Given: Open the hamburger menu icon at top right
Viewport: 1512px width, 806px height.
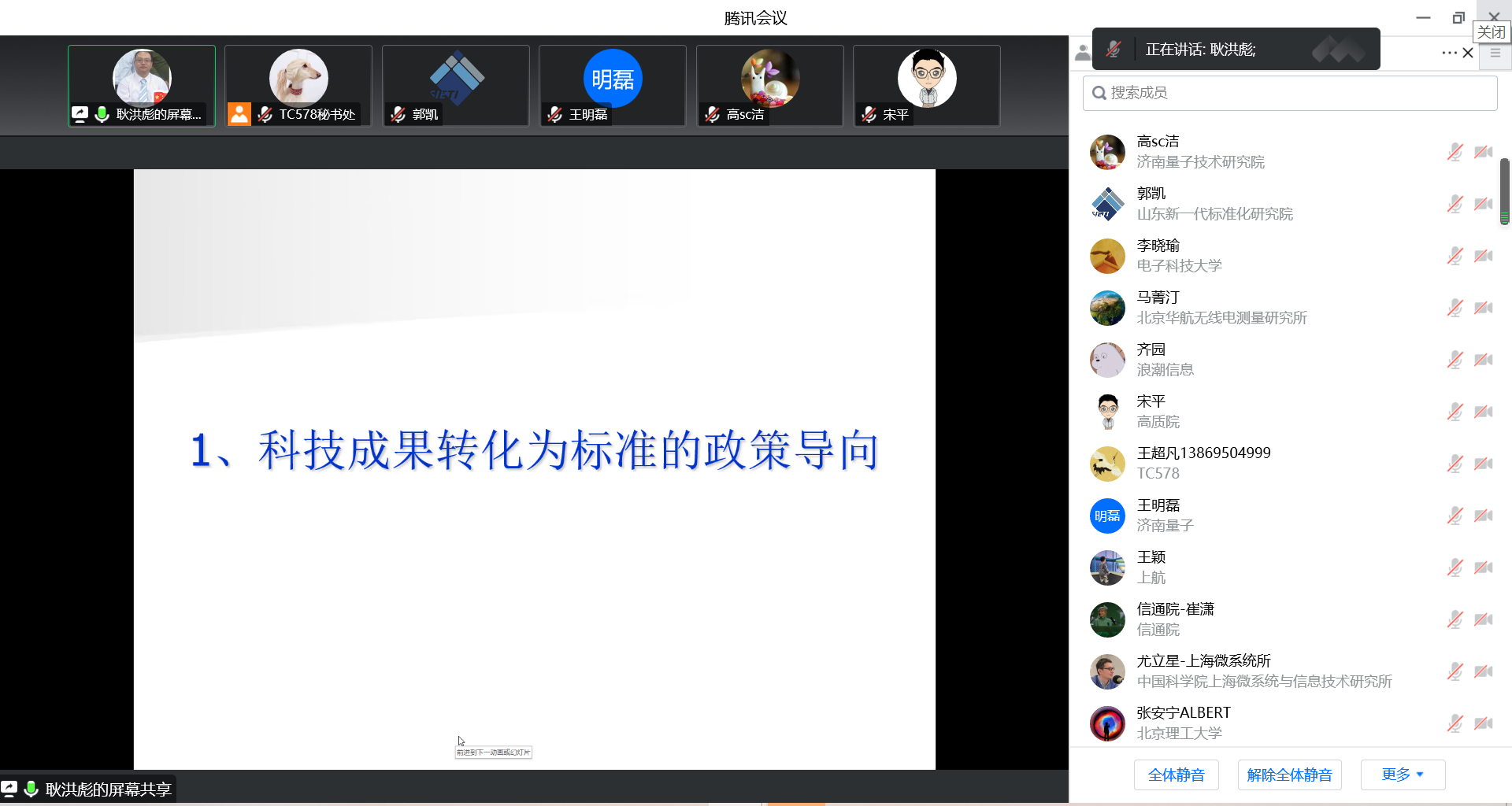Looking at the screenshot, I should point(1495,53).
